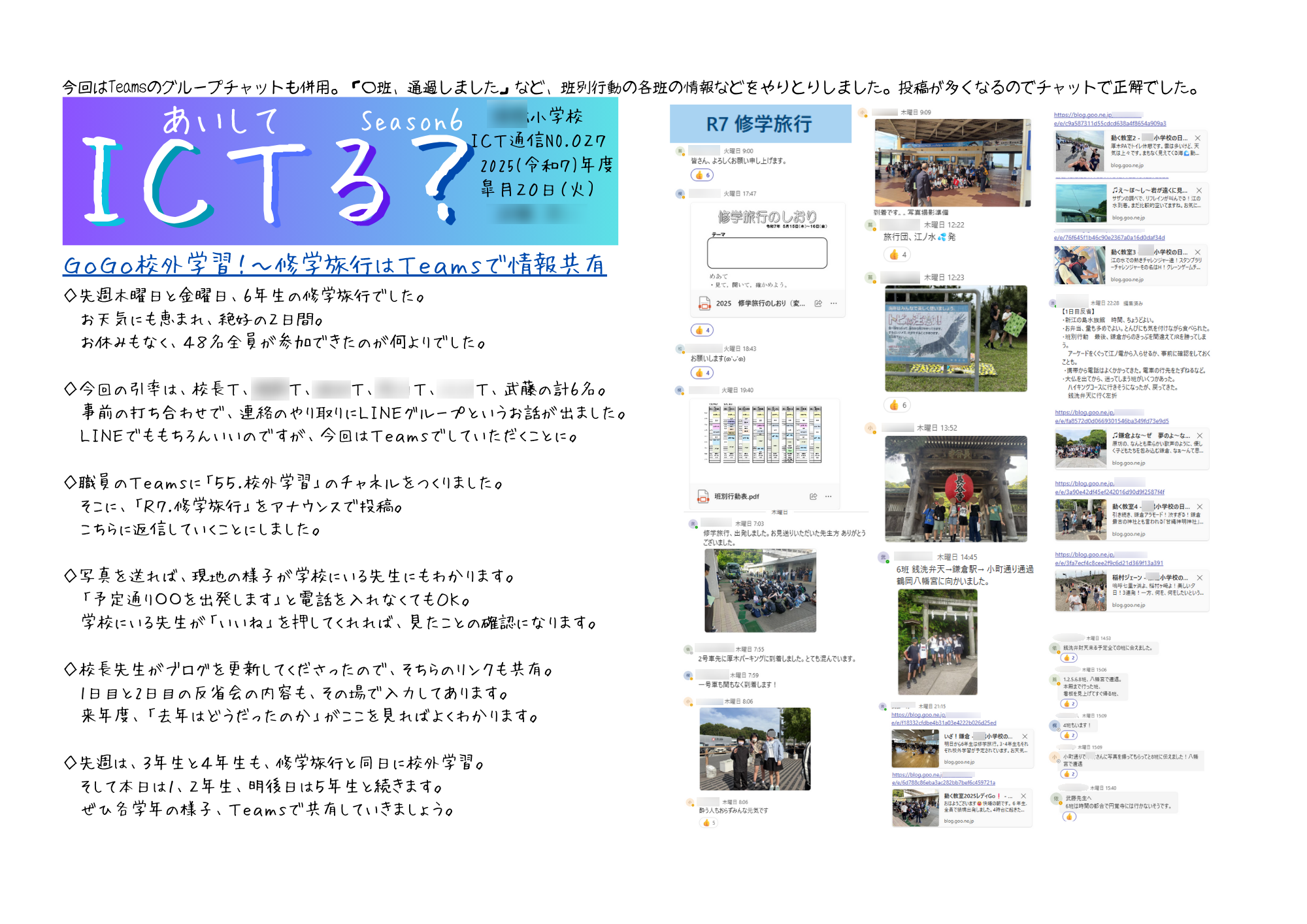Open the 木曜日 9:09 arrival group photo
The image size is (1307, 924).
953,163
